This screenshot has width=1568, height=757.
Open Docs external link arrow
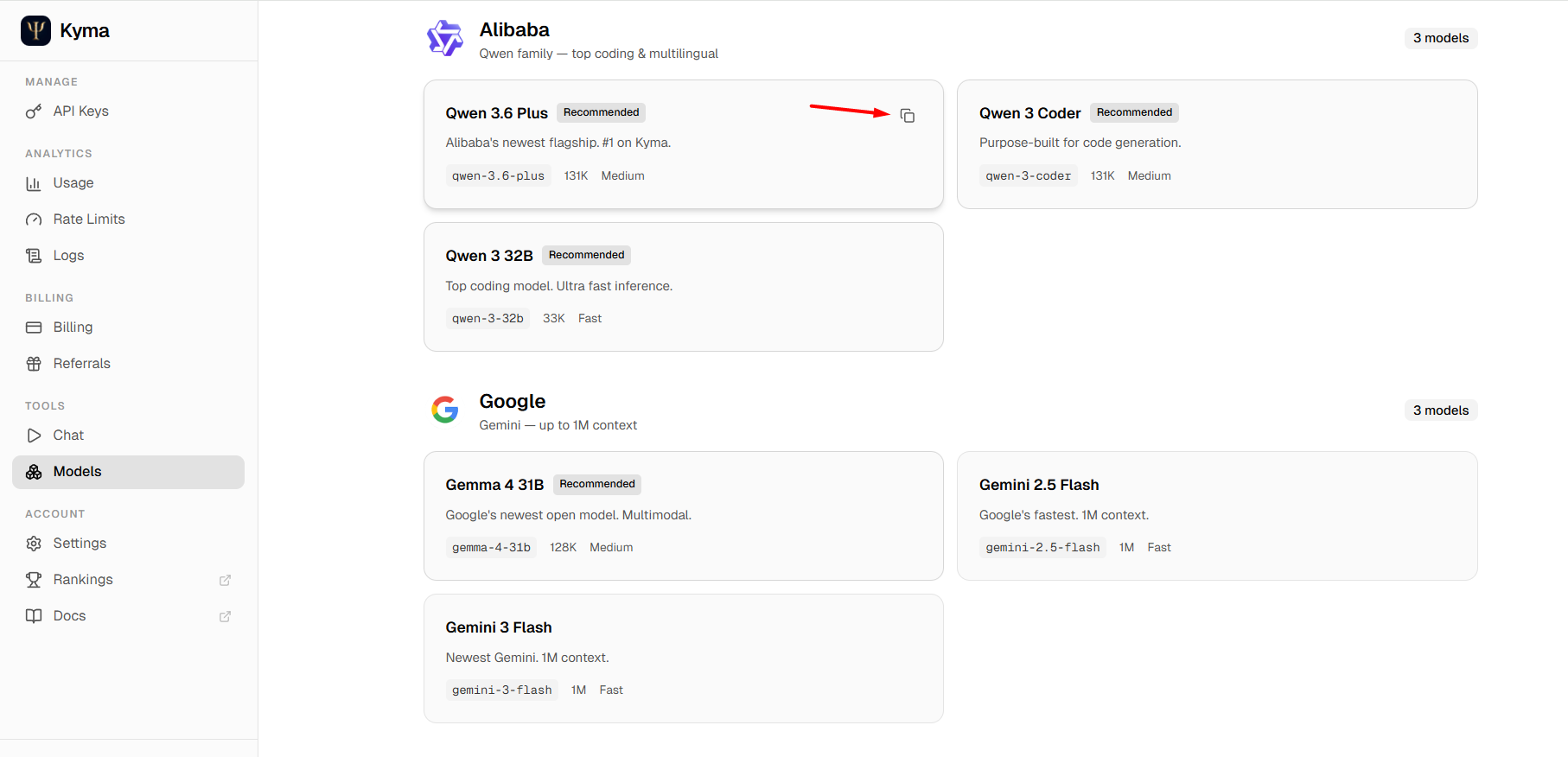pos(225,616)
